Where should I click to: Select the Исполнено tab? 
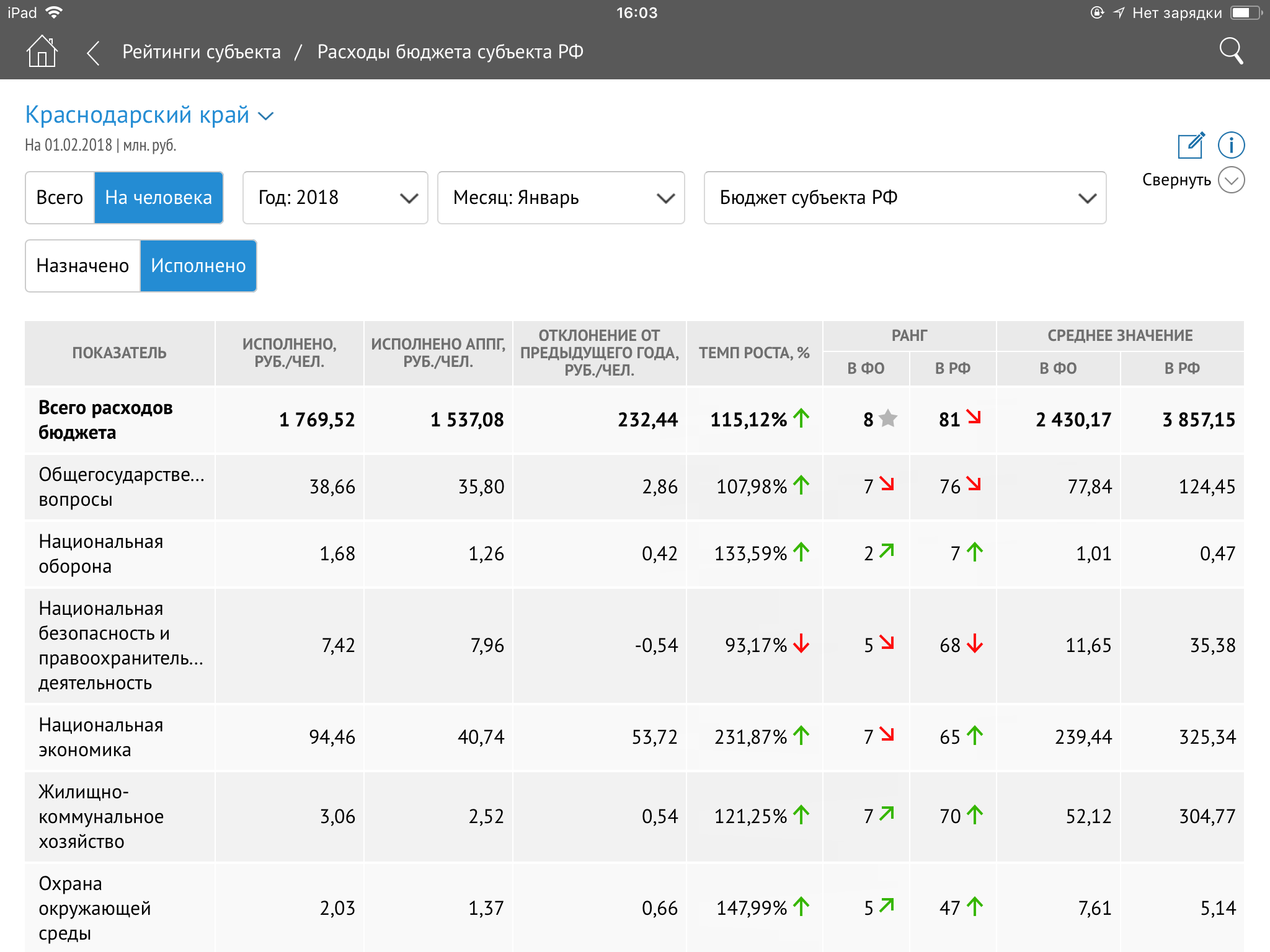[198, 266]
